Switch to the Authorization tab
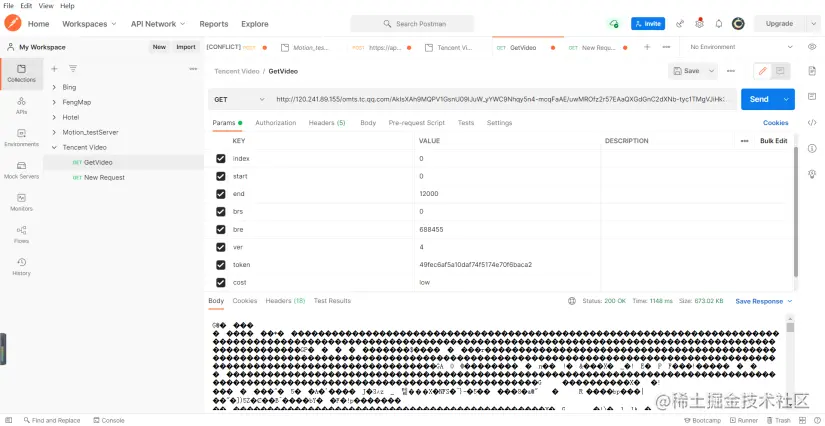The width and height of the screenshot is (825, 426). [x=276, y=123]
